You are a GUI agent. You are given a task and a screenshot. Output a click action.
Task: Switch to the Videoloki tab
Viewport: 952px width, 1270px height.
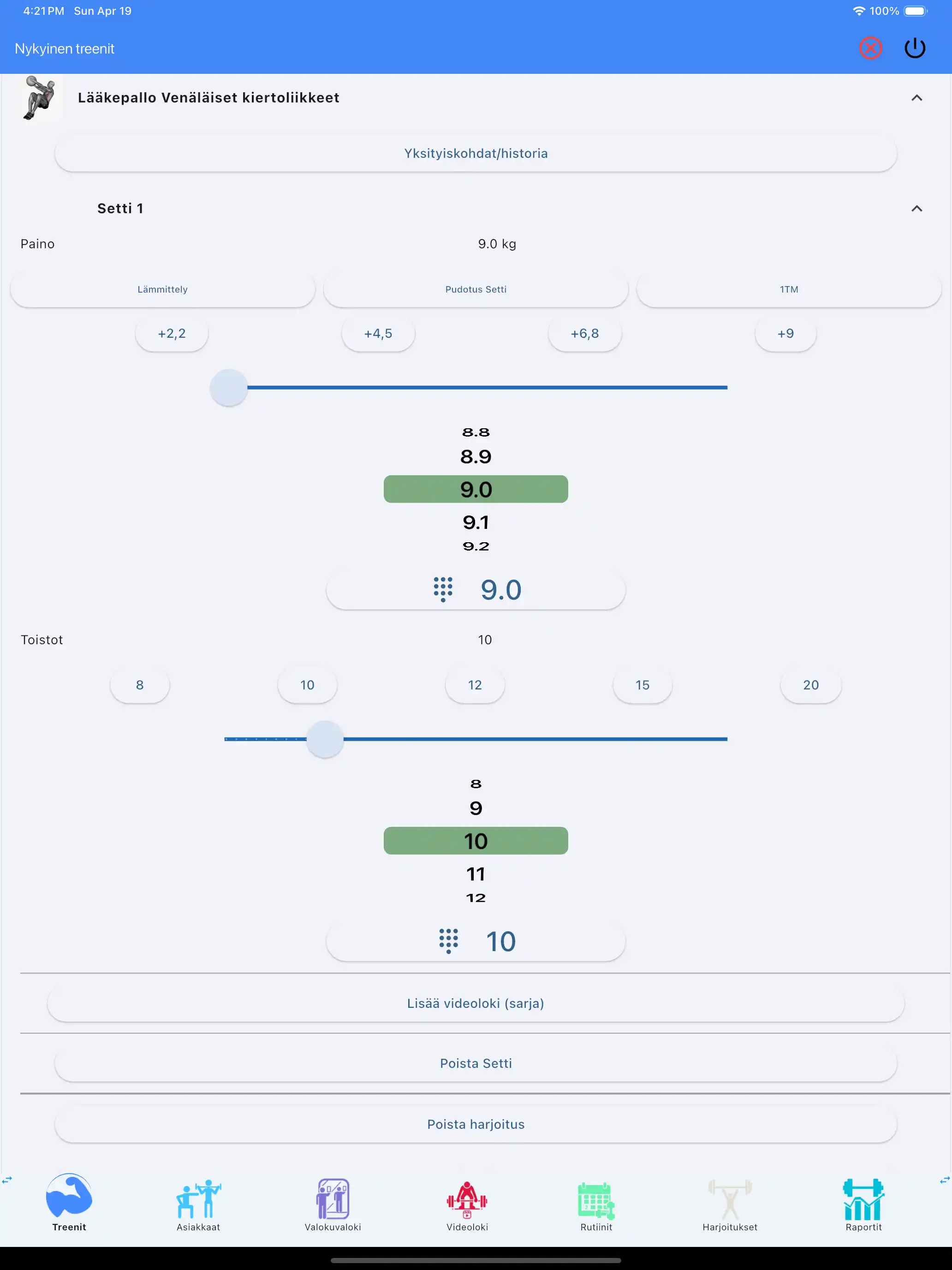click(x=467, y=1204)
